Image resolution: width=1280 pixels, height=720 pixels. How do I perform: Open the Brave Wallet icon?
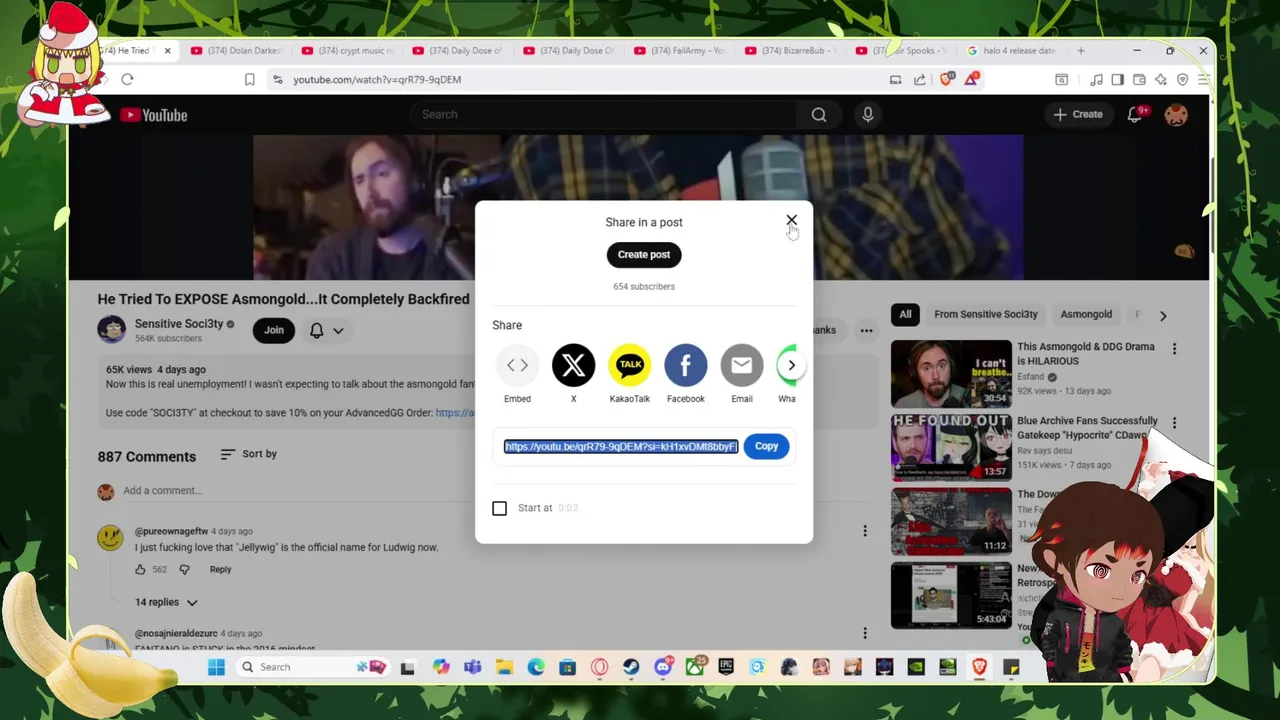1139,79
